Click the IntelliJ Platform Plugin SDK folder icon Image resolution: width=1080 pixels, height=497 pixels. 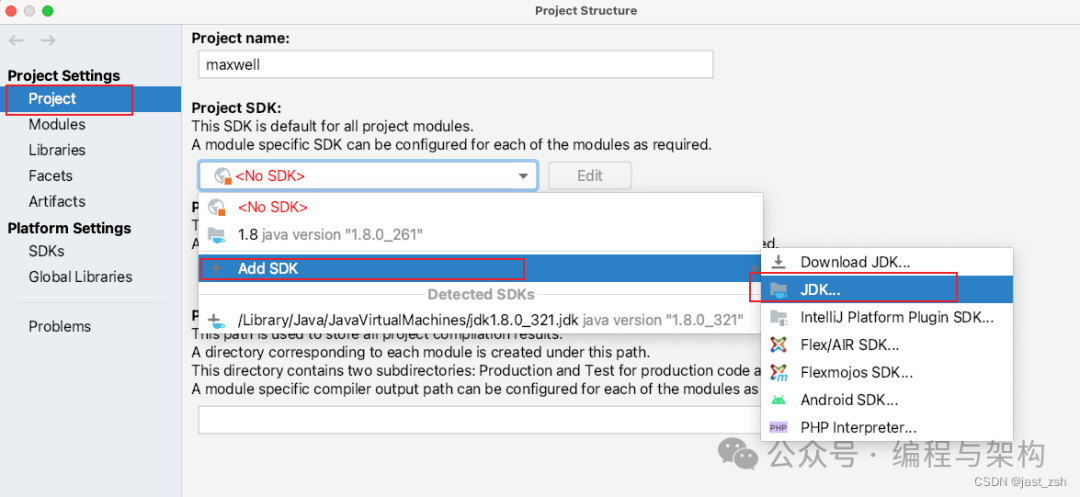click(778, 317)
